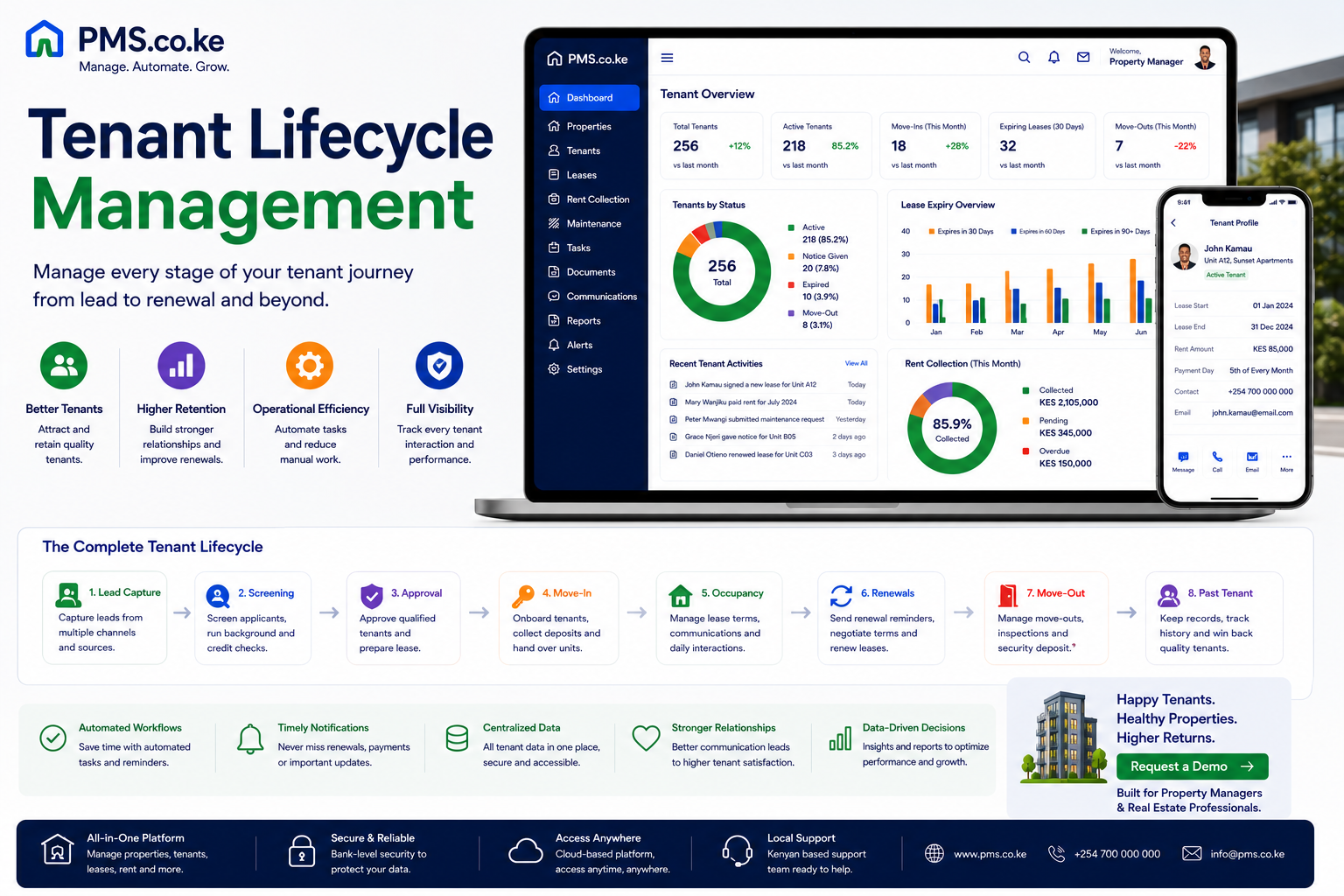Click the Centralized Data database icon
The width and height of the screenshot is (1344, 896).
tap(457, 738)
